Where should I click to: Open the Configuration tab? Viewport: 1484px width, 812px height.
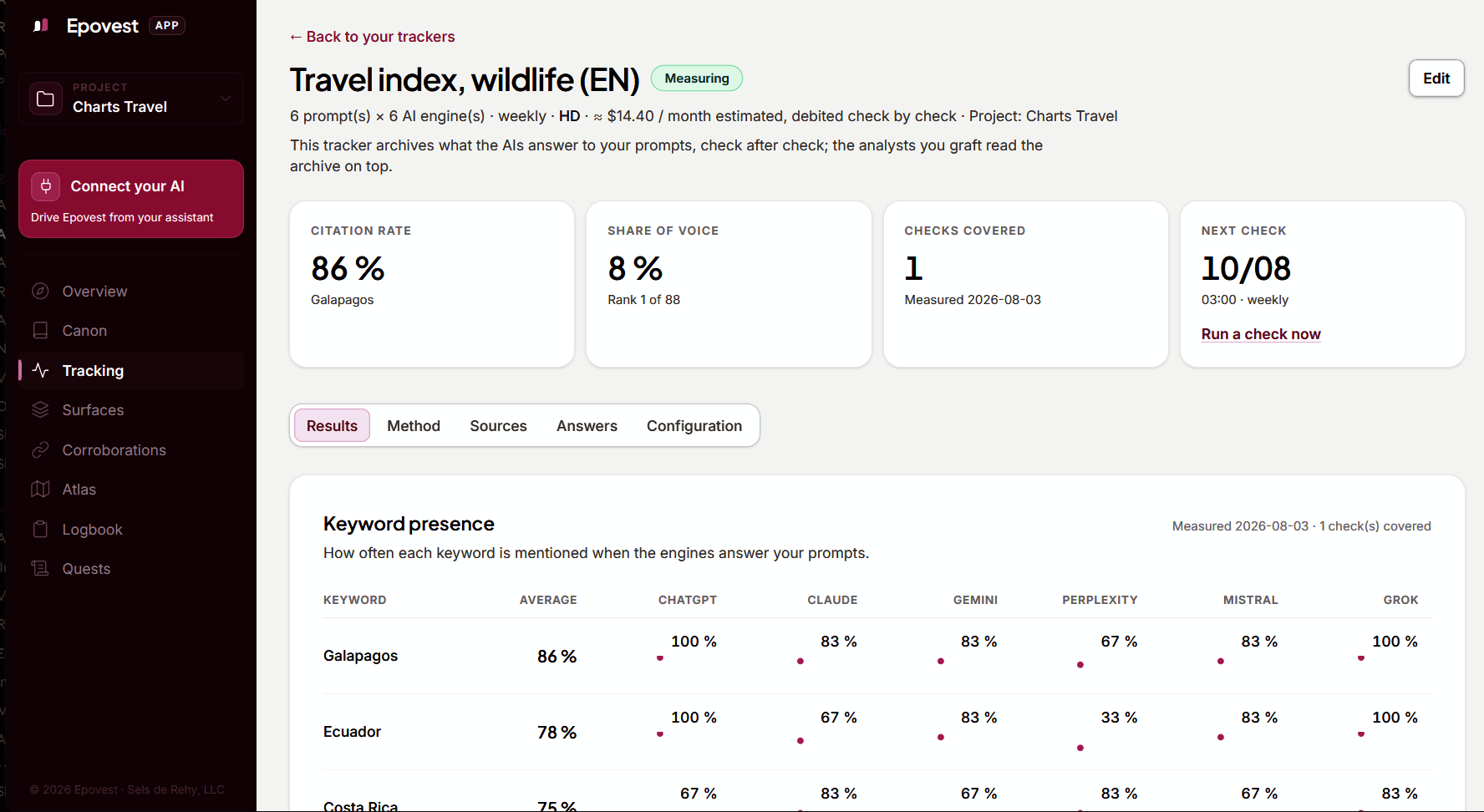point(694,426)
